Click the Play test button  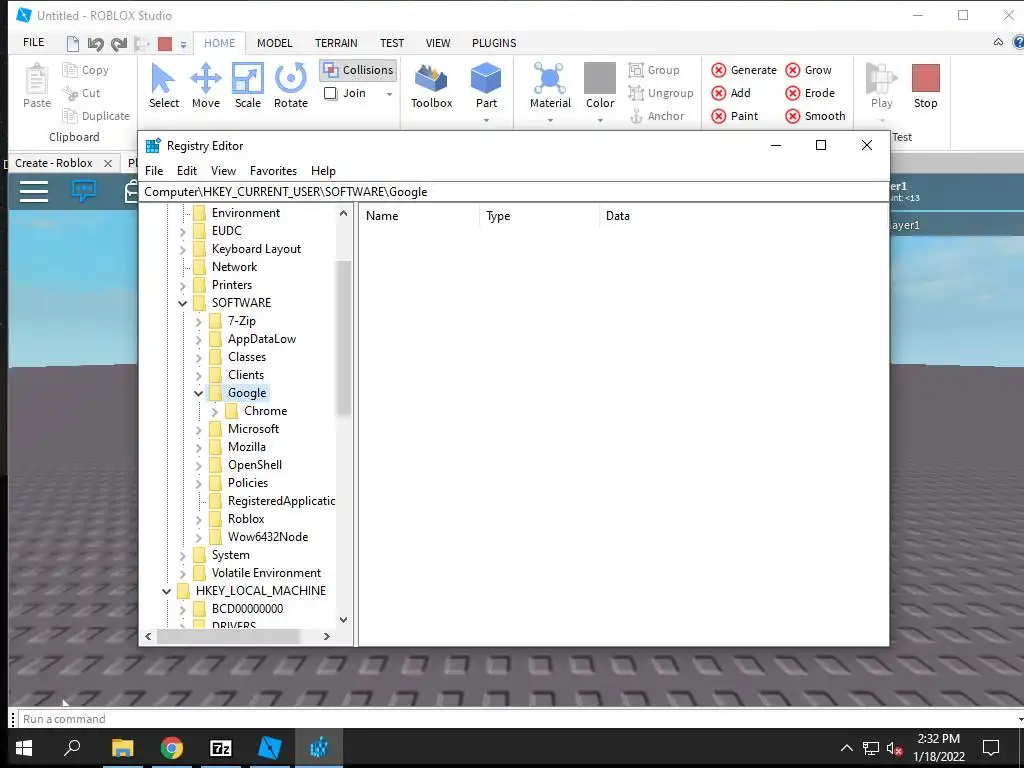(881, 86)
